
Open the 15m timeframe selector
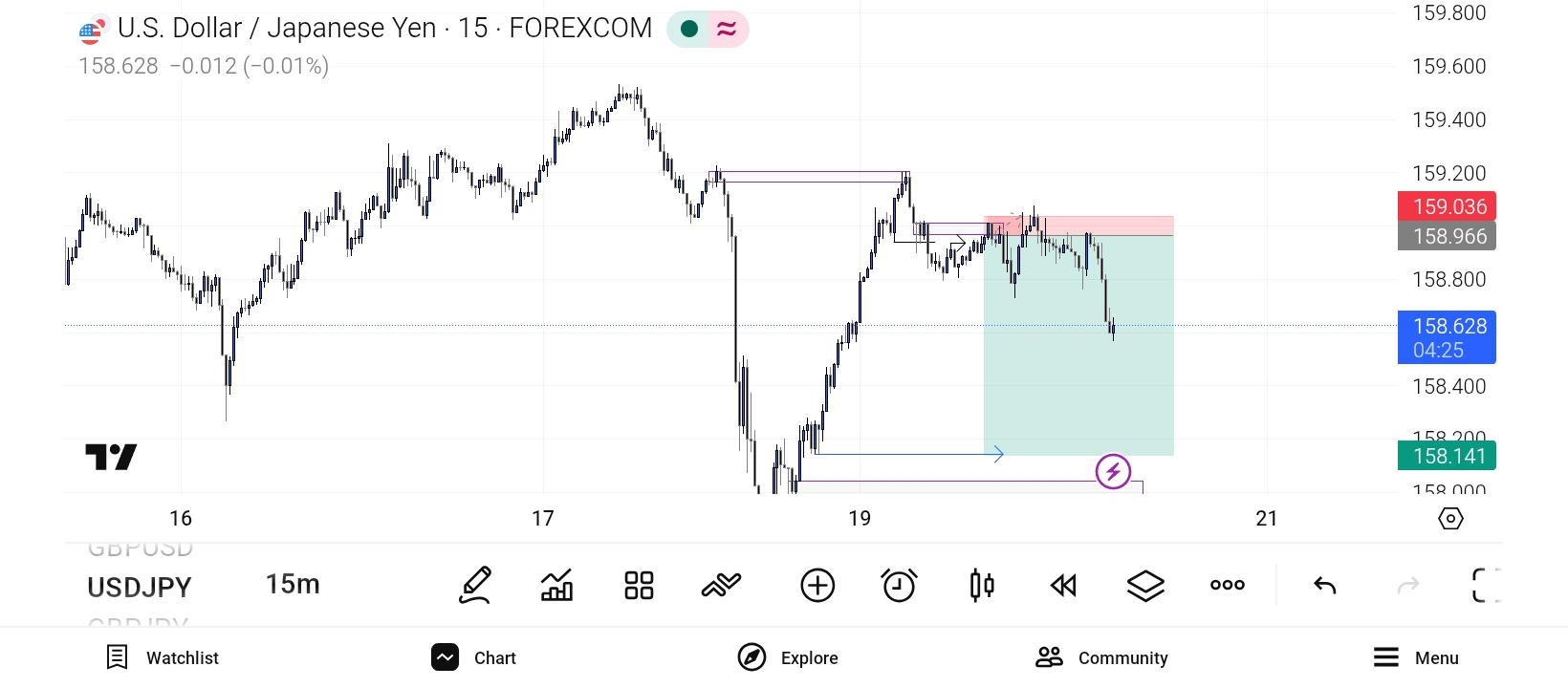pyautogui.click(x=293, y=584)
